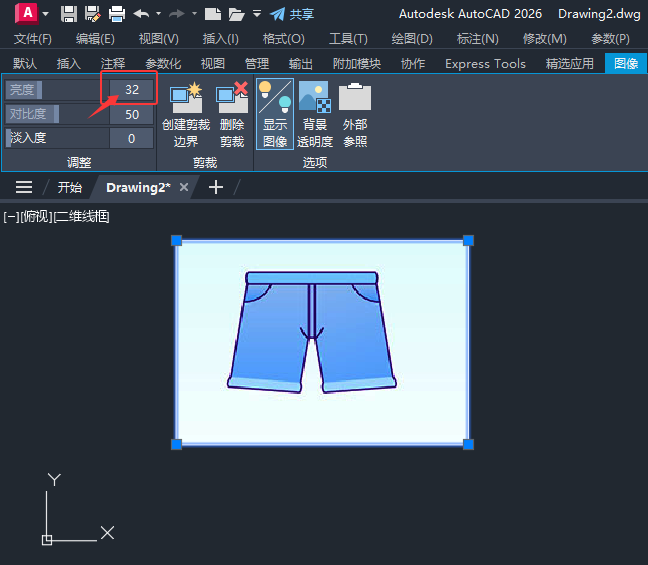
Task: Switch to the Express Tools ribbon tab
Action: coord(485,64)
